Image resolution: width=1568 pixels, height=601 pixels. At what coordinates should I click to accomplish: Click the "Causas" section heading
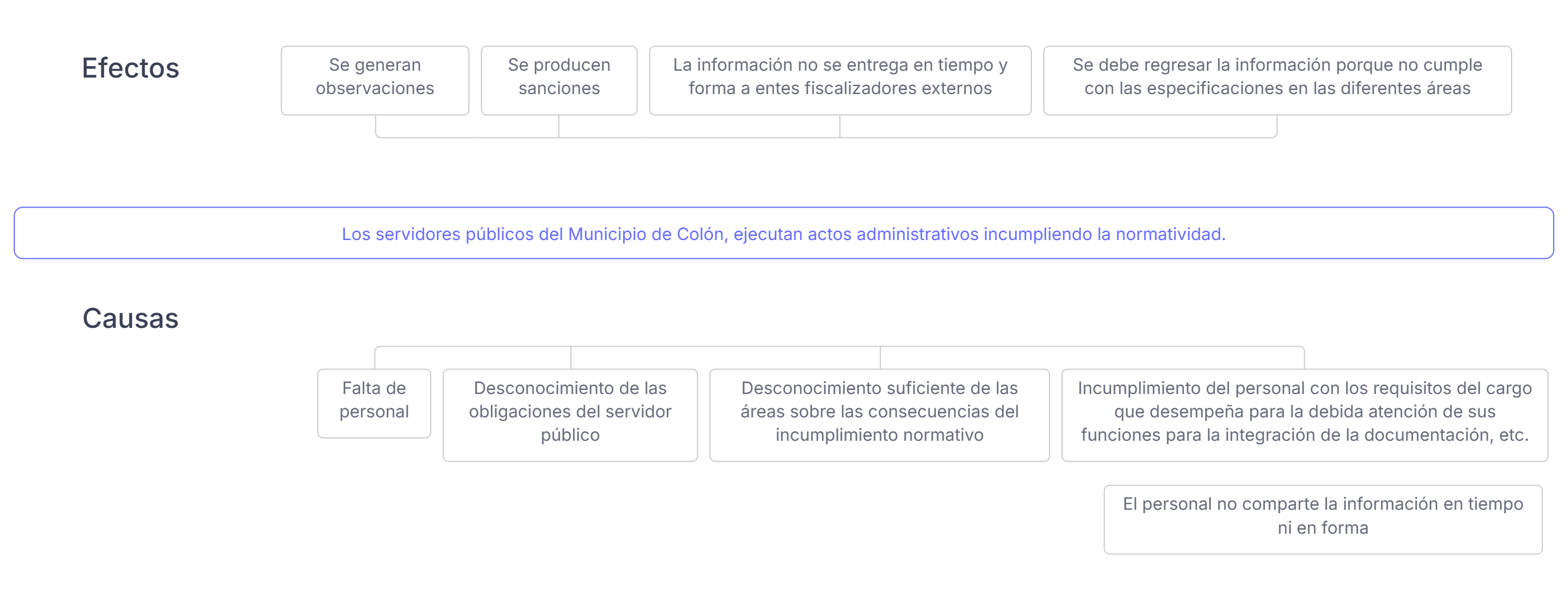(x=130, y=318)
